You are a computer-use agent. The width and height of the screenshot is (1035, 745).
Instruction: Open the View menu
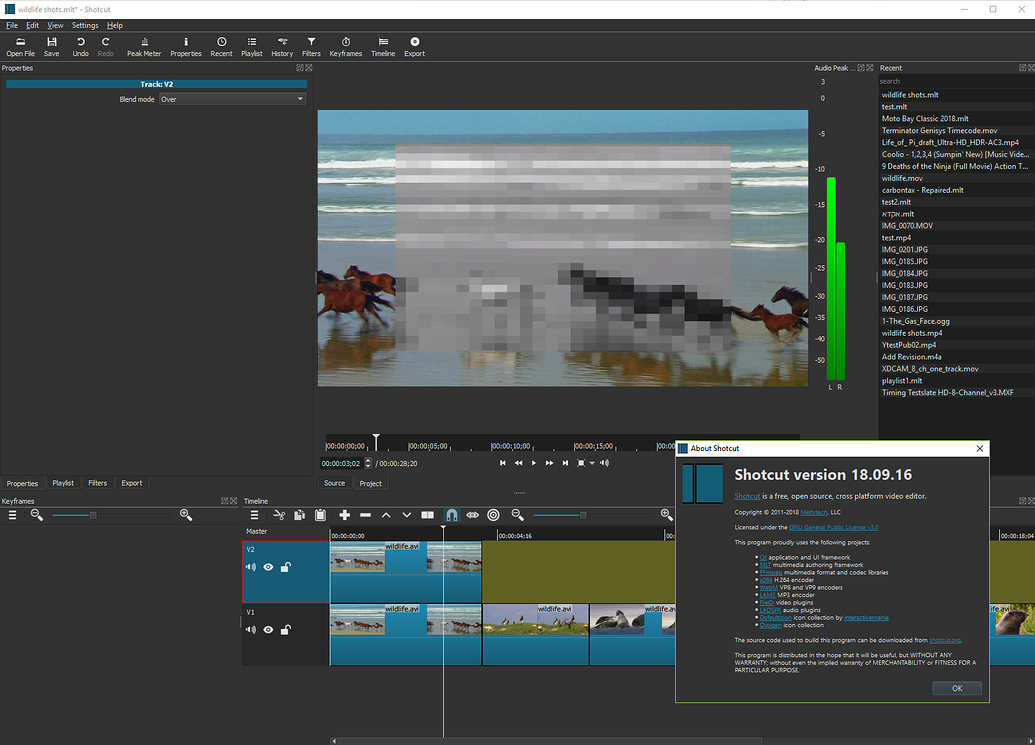[x=55, y=25]
